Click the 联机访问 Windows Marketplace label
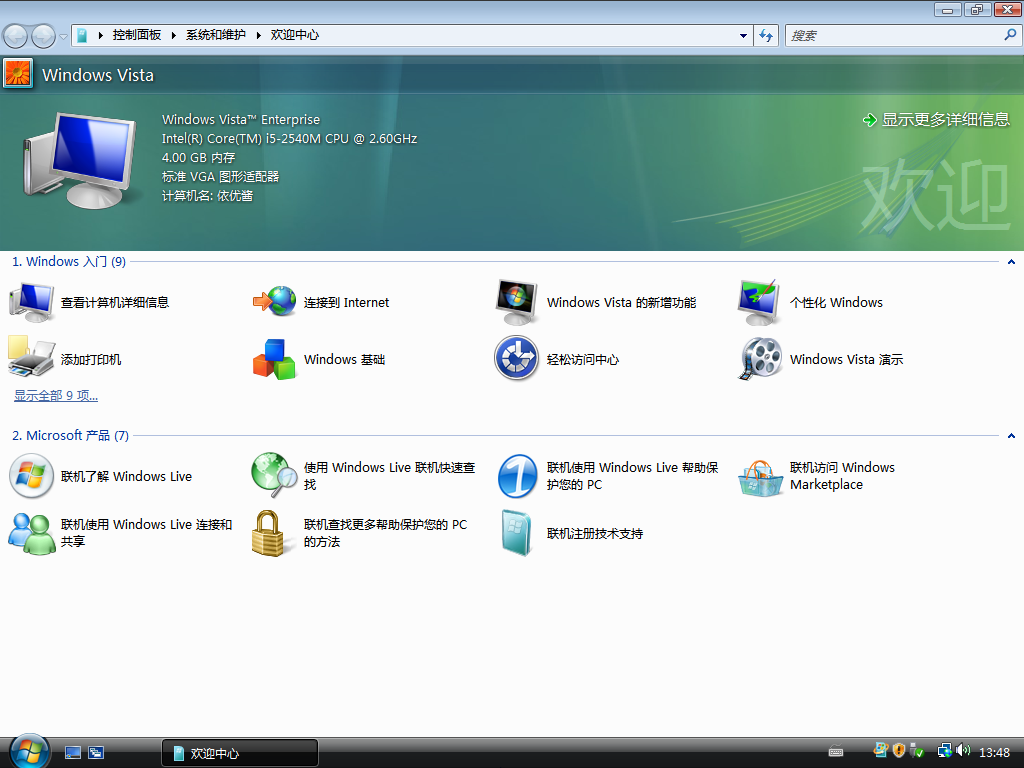The image size is (1024, 768). (x=842, y=476)
